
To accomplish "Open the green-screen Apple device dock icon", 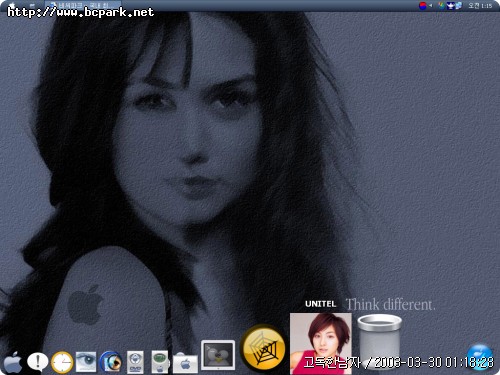I will 160,362.
